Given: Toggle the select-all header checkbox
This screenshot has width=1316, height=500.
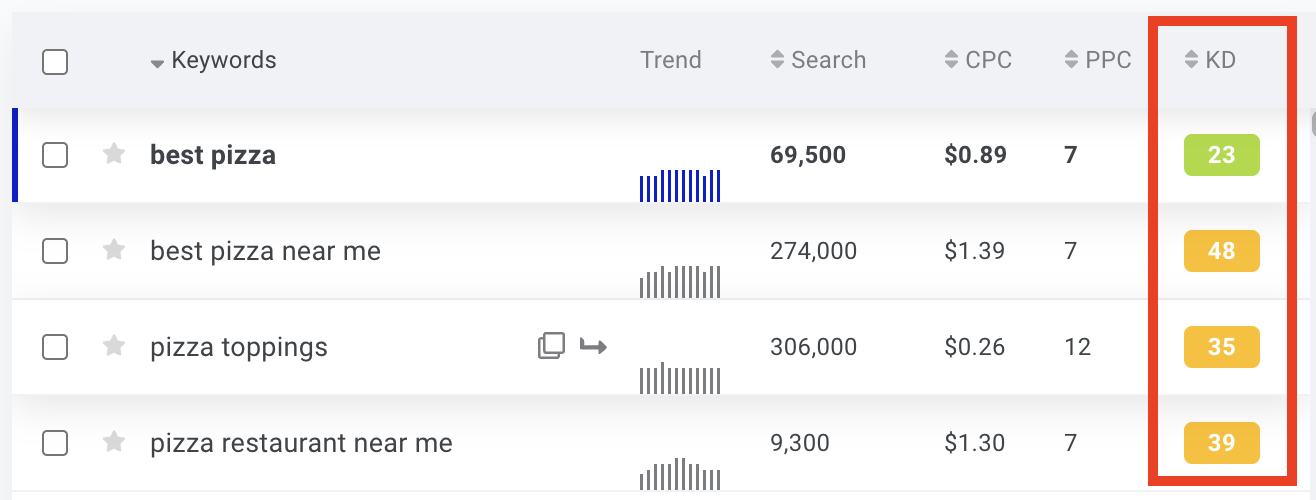Looking at the screenshot, I should point(55,62).
